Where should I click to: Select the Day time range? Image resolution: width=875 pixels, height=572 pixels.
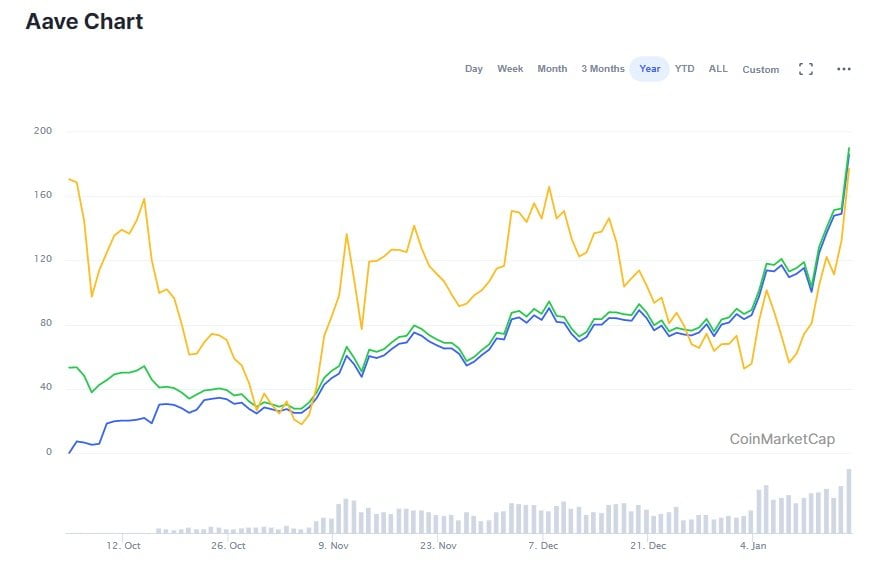[x=473, y=69]
